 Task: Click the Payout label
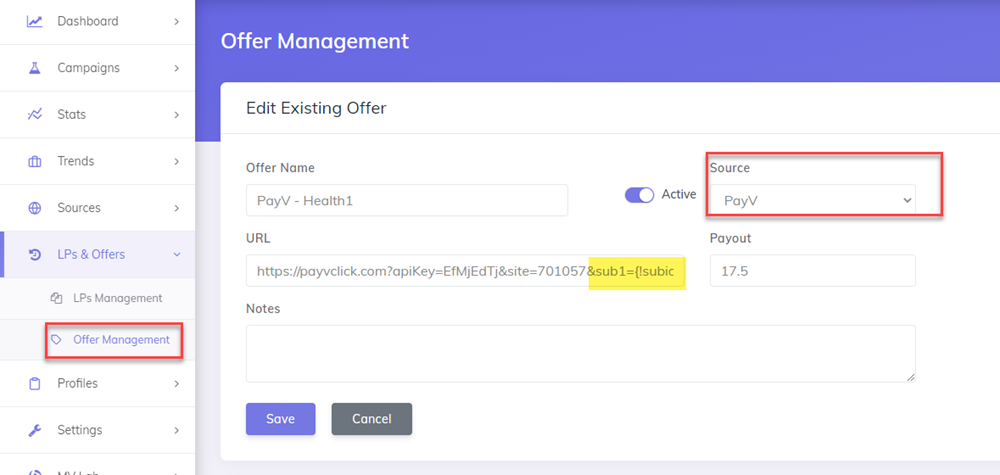coord(730,238)
